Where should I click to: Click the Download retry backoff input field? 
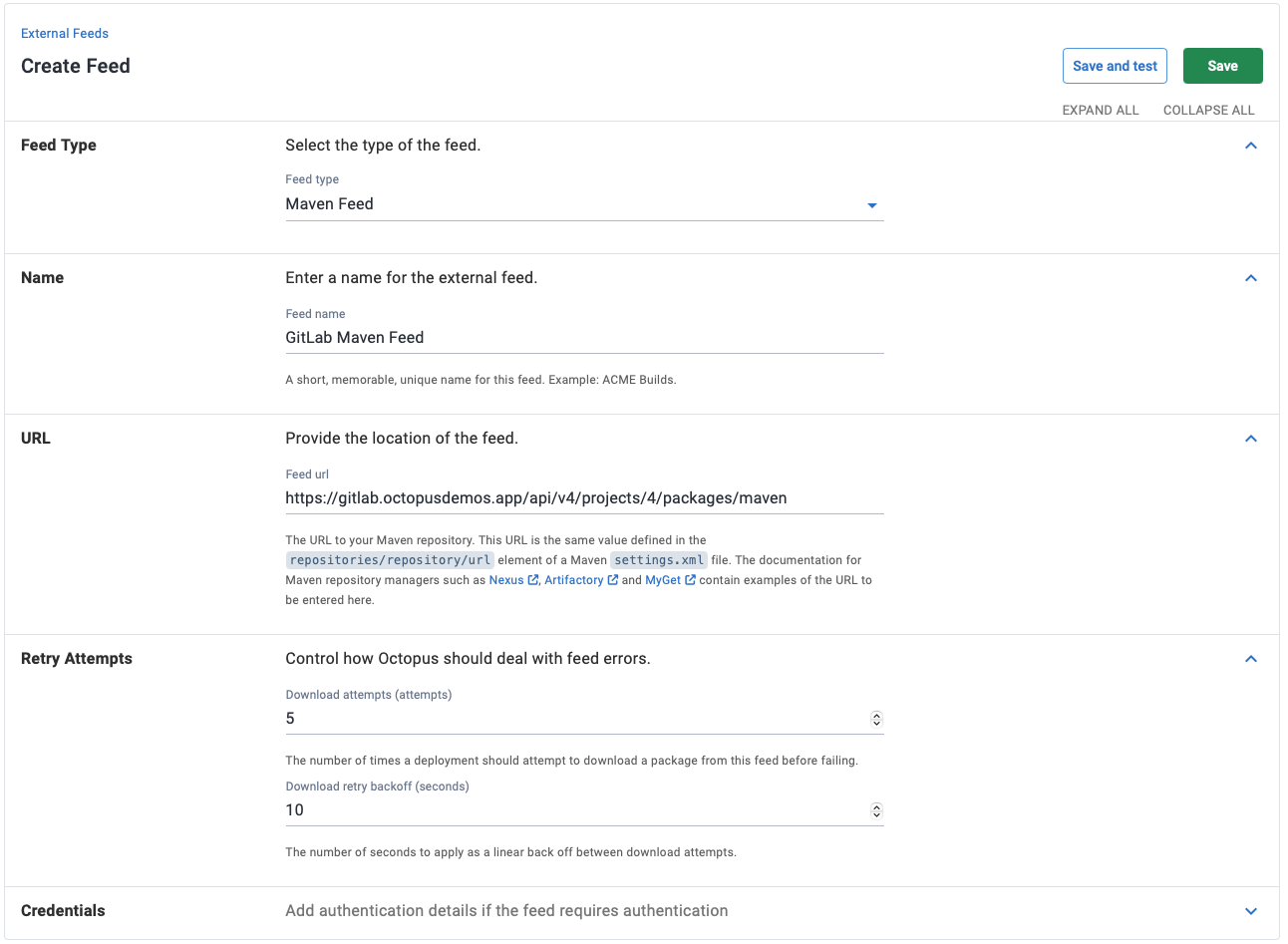(x=584, y=810)
